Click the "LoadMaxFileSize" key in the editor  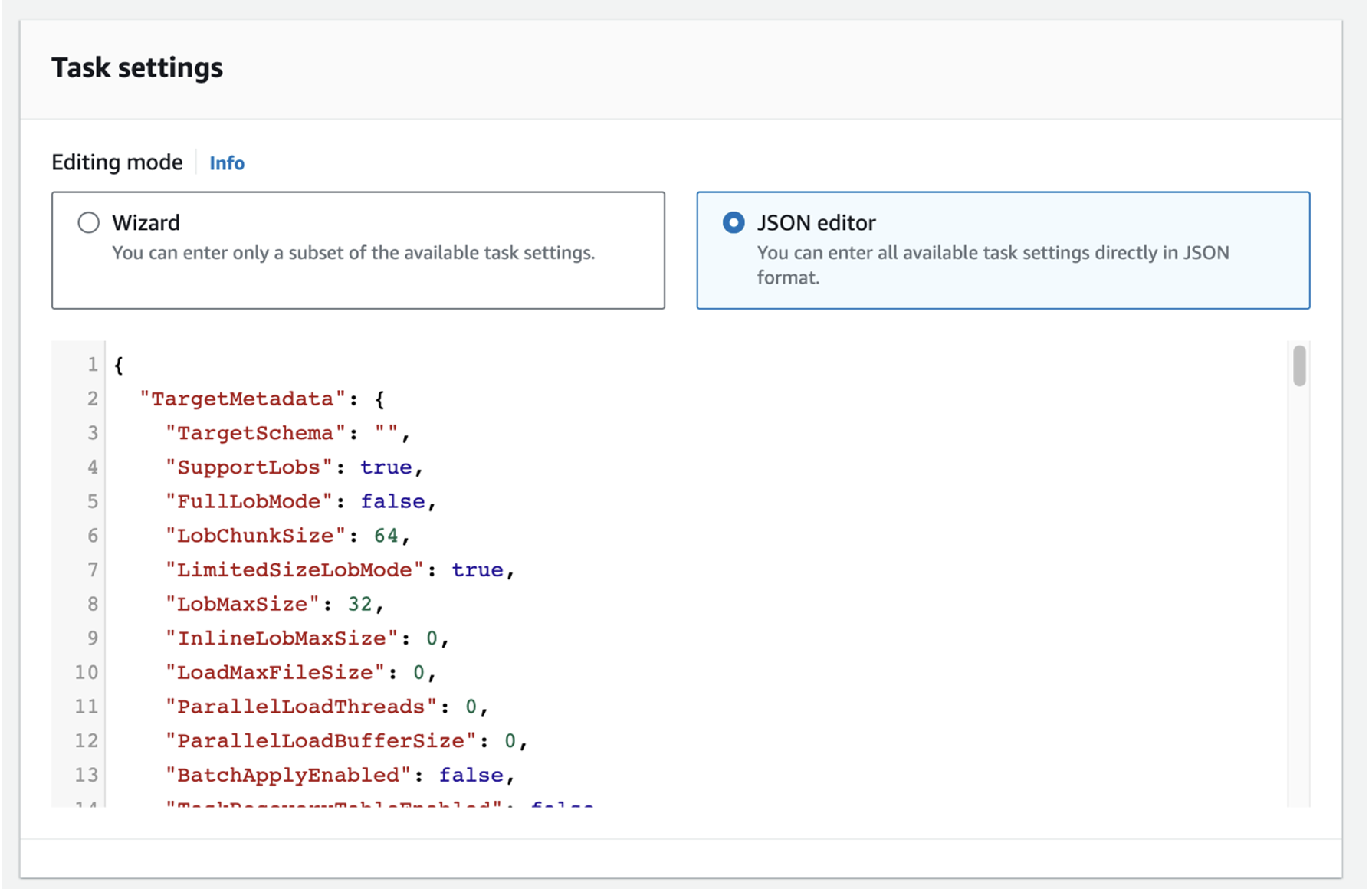pyautogui.click(x=275, y=673)
